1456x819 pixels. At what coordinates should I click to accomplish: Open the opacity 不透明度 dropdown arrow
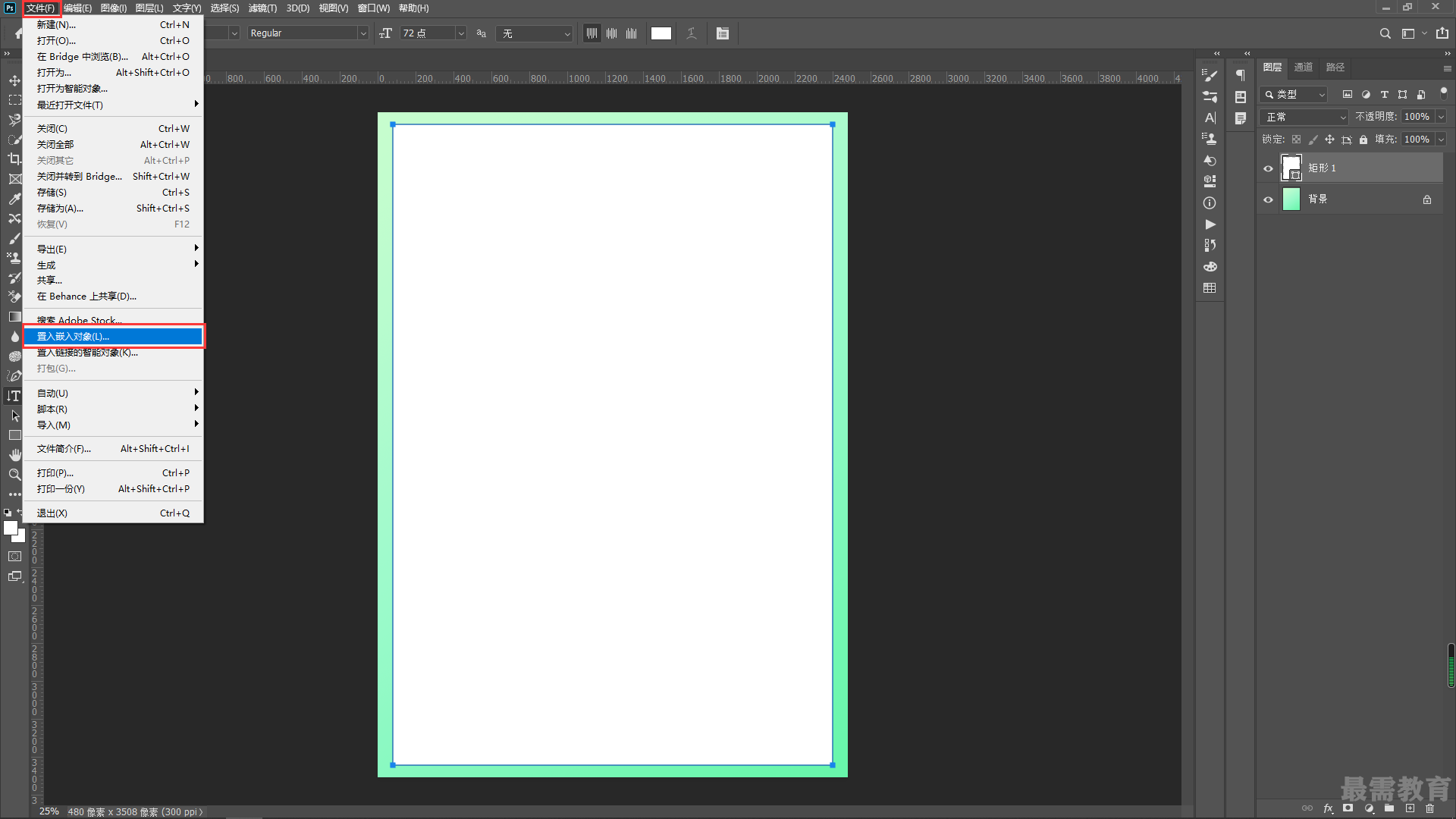click(x=1441, y=117)
